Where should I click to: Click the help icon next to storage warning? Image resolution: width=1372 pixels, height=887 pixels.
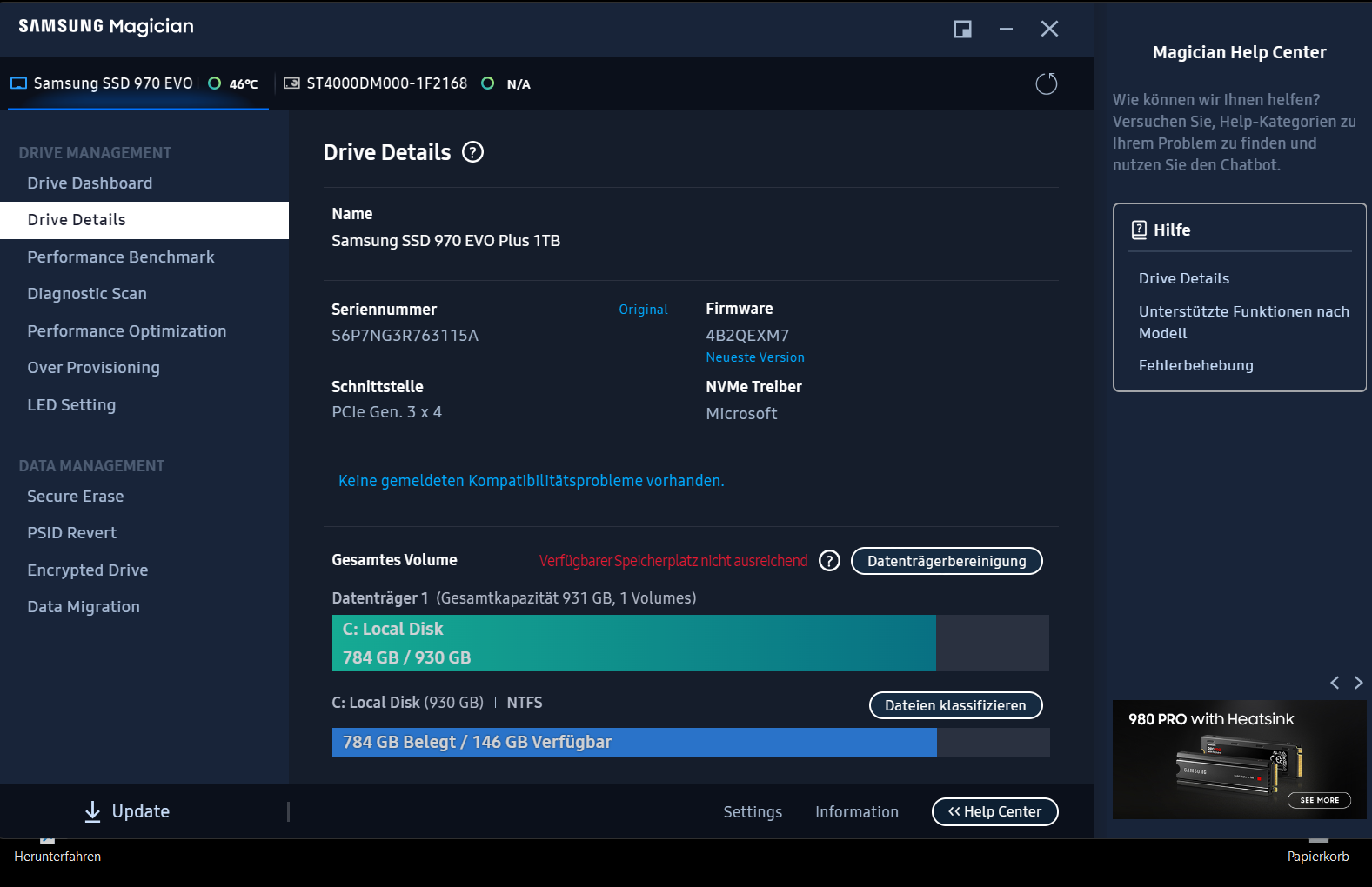[x=830, y=561]
